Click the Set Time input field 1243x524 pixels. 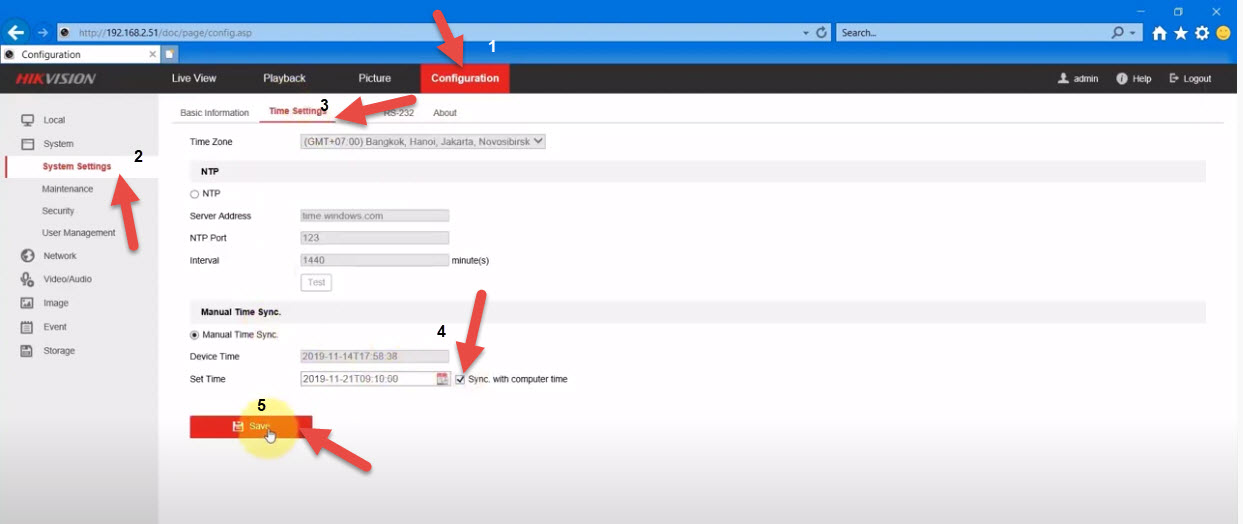point(367,379)
